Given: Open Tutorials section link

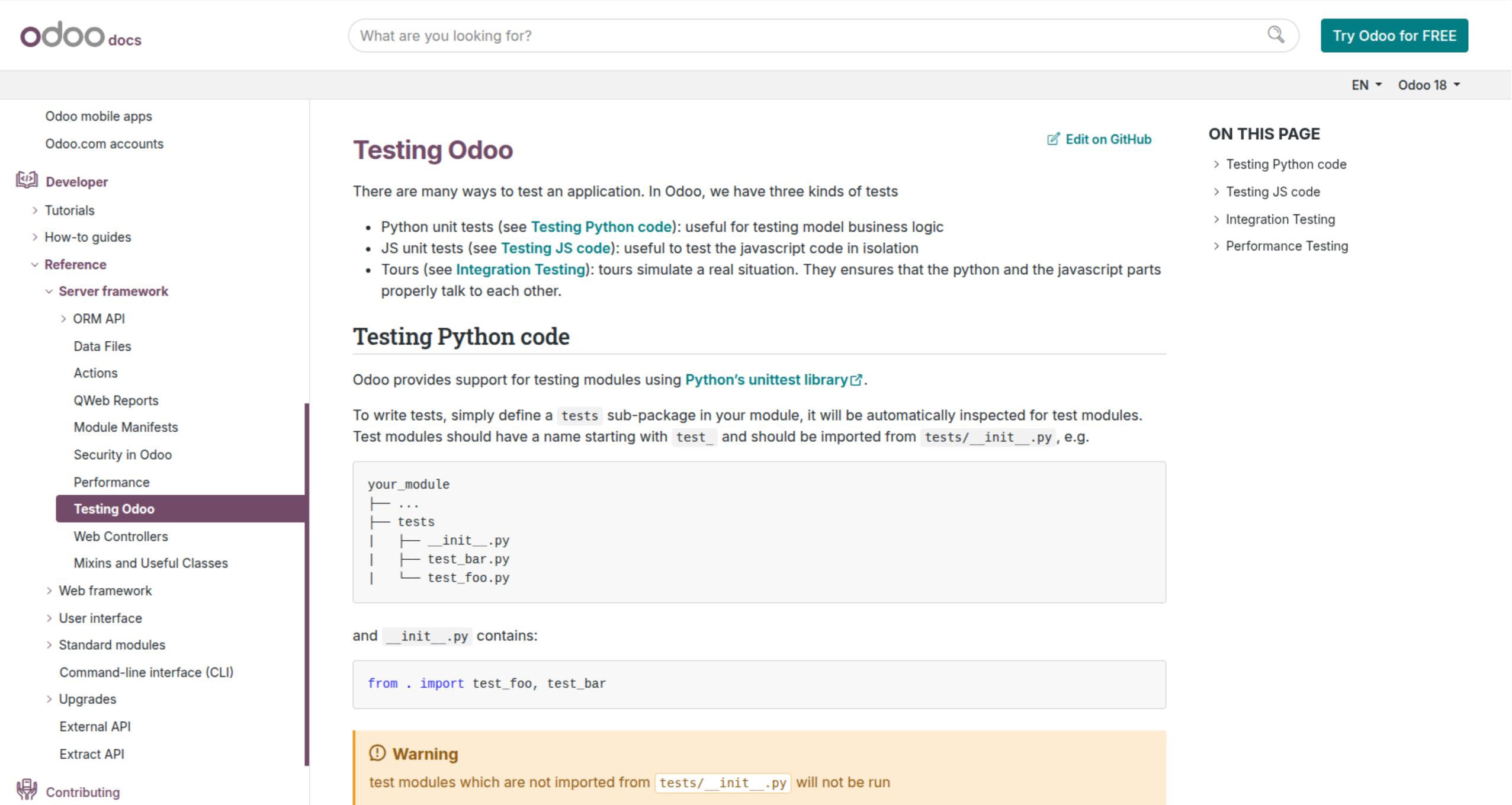Looking at the screenshot, I should click(69, 210).
